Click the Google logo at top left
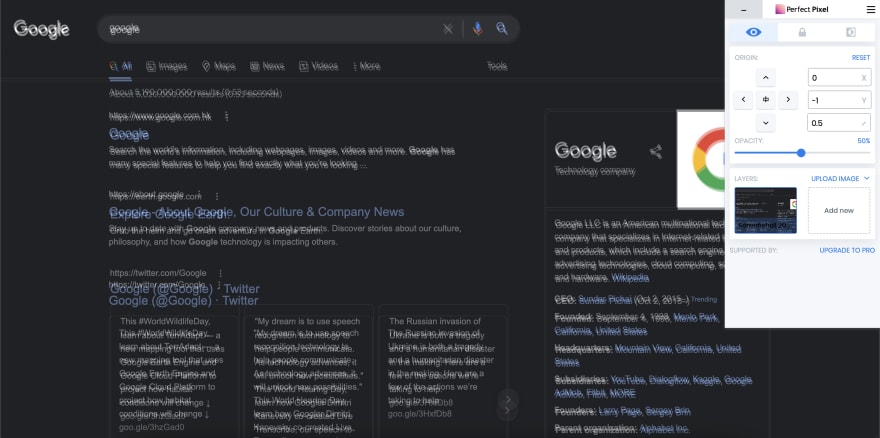Screen dimensions: 880x438 [42, 29]
